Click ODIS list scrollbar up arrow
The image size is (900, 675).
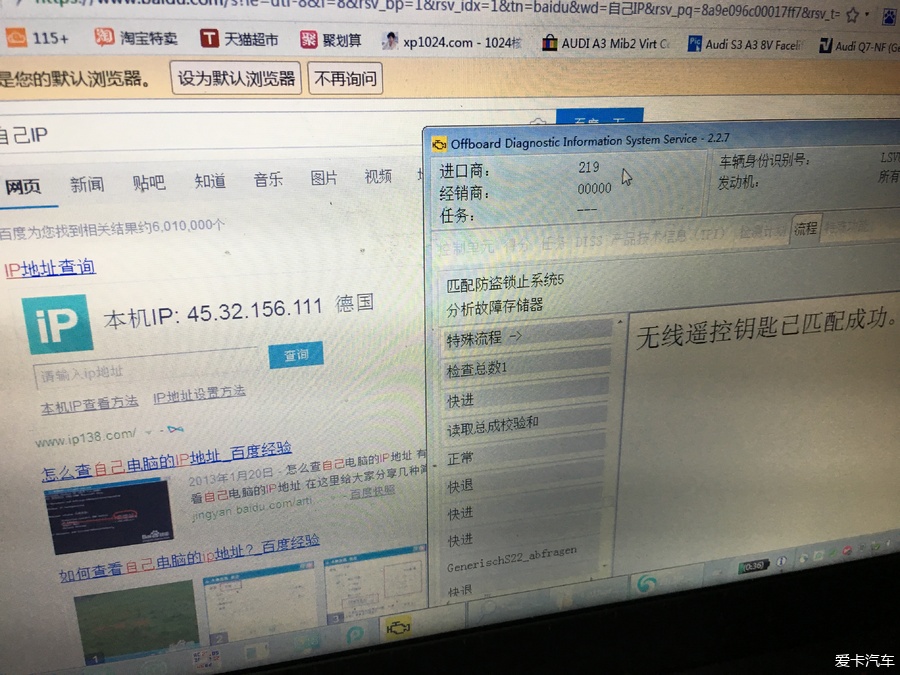pos(620,323)
